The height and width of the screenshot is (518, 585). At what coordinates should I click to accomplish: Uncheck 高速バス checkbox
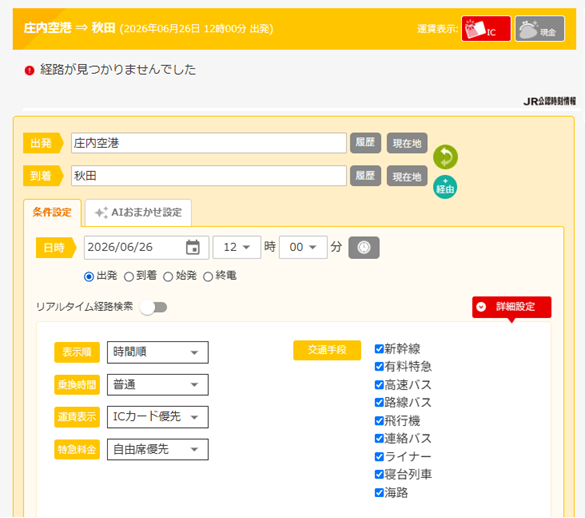379,384
